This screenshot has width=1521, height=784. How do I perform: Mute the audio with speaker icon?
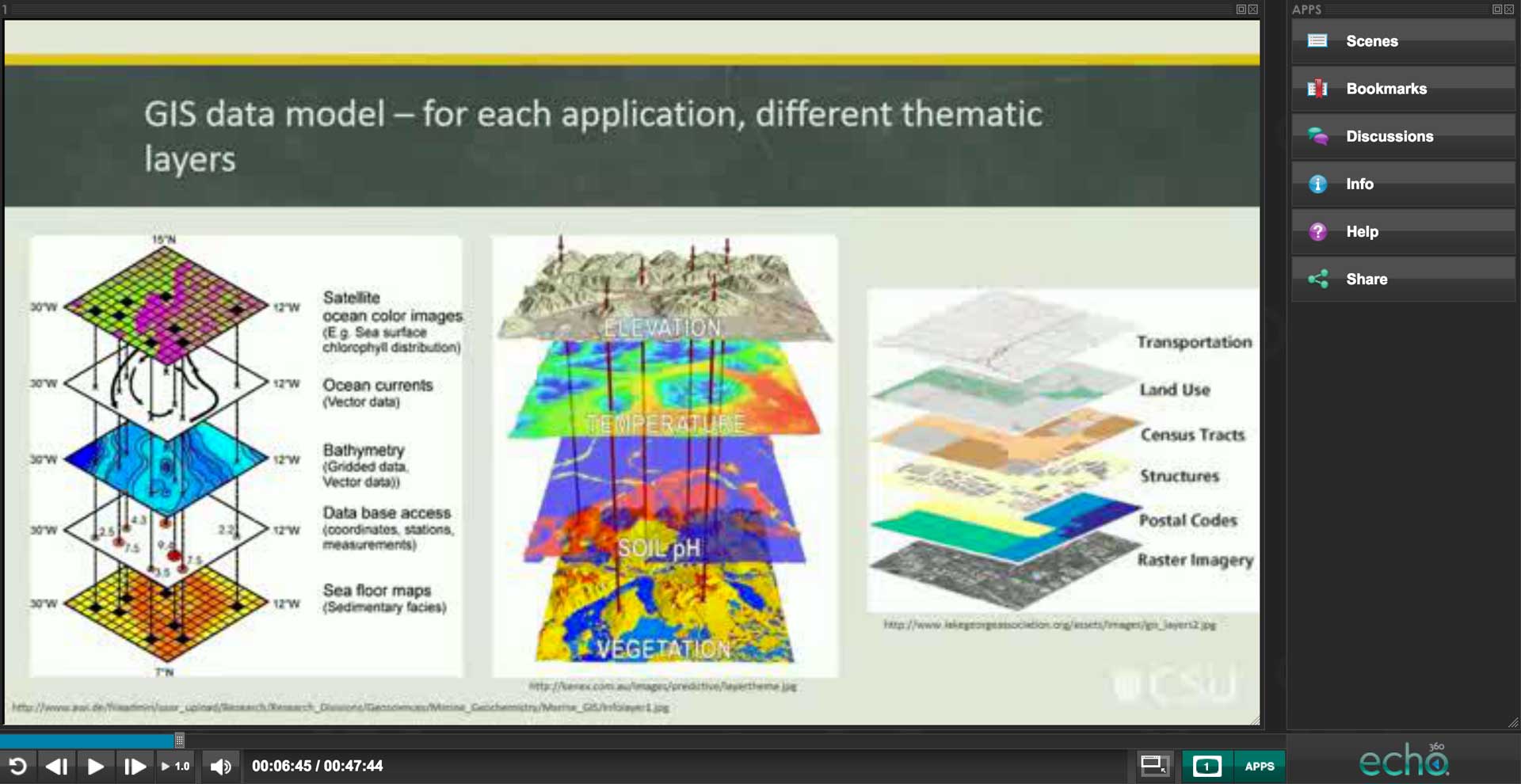pos(220,766)
